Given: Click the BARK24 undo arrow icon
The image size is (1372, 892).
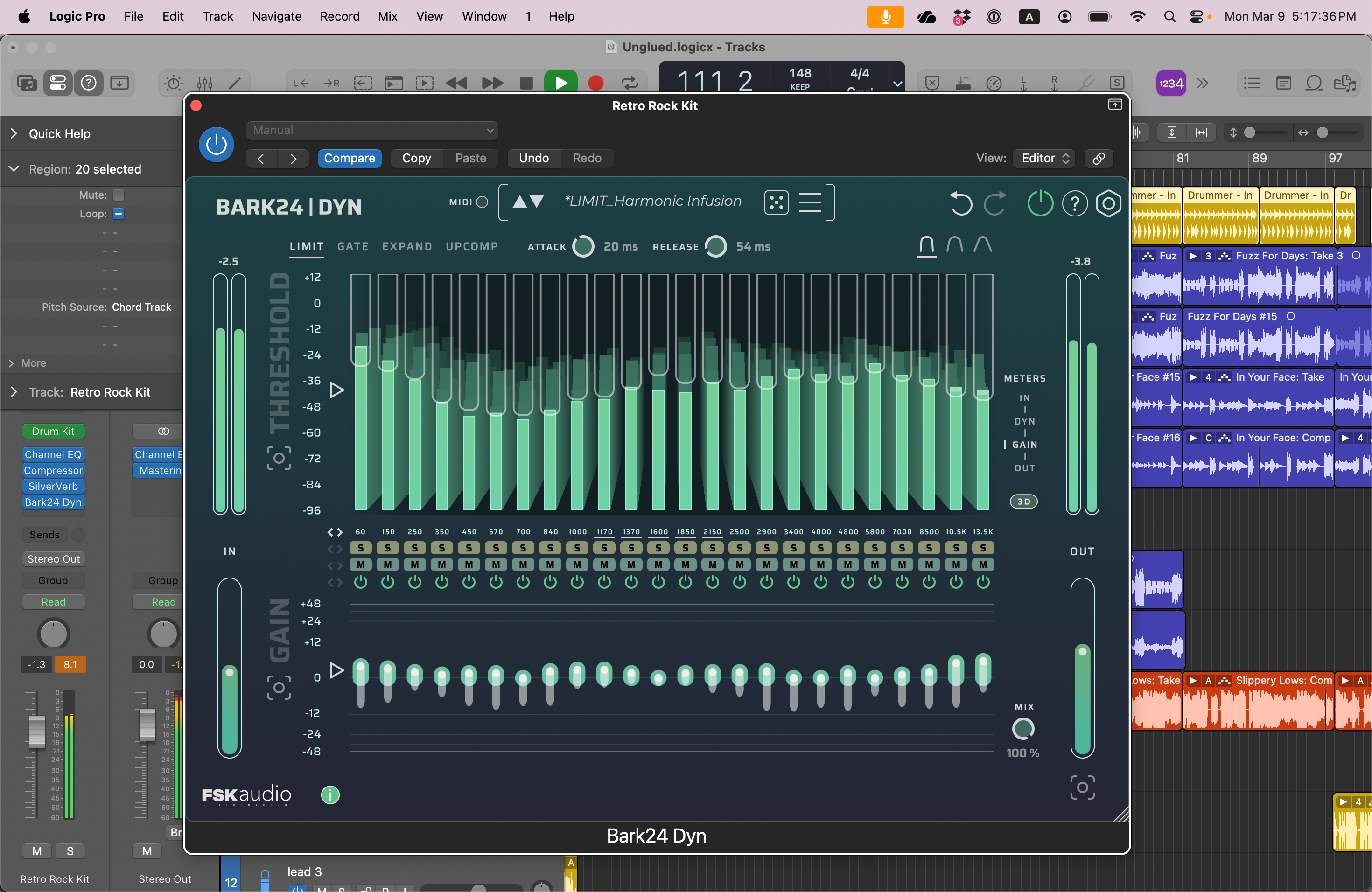Looking at the screenshot, I should [960, 203].
